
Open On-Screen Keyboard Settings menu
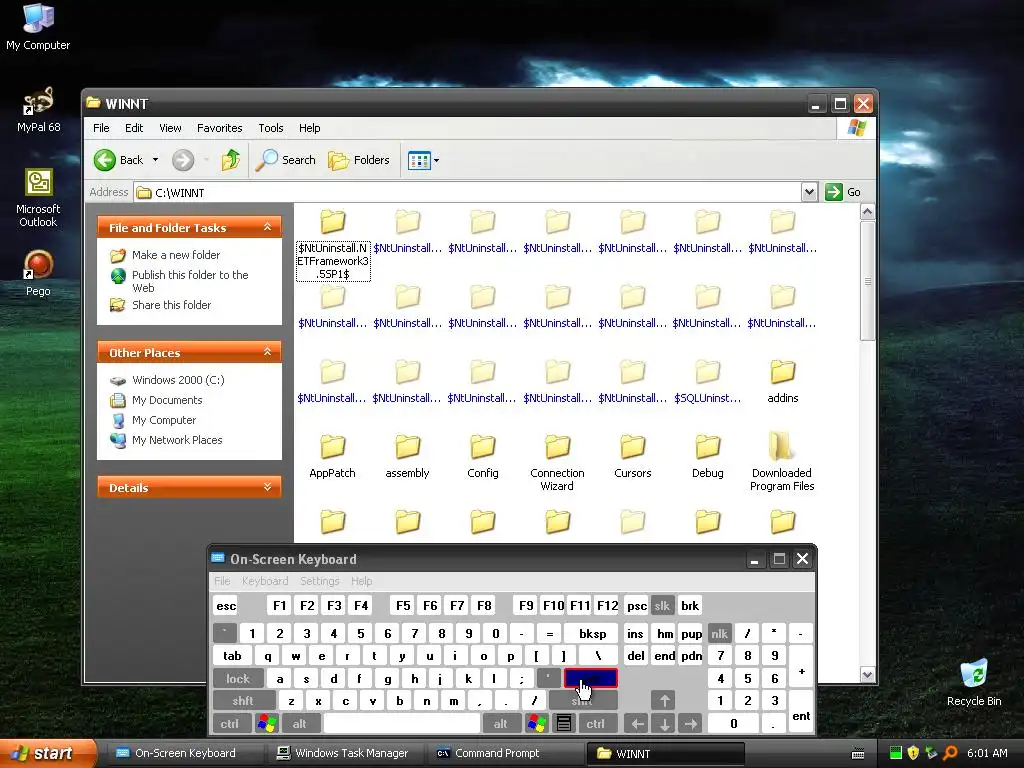pyautogui.click(x=319, y=581)
